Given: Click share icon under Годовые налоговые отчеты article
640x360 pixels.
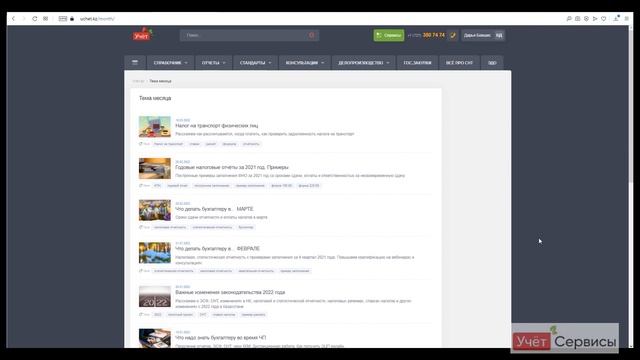Looking at the screenshot, I should click(141, 185).
